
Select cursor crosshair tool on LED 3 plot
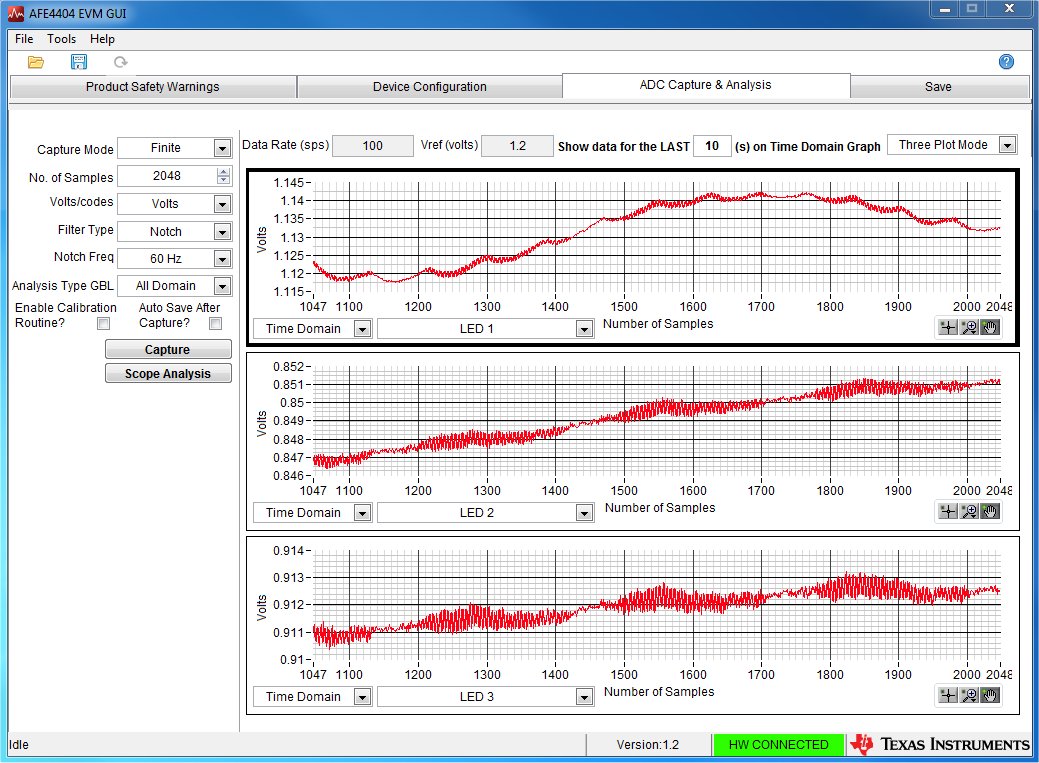[x=948, y=695]
